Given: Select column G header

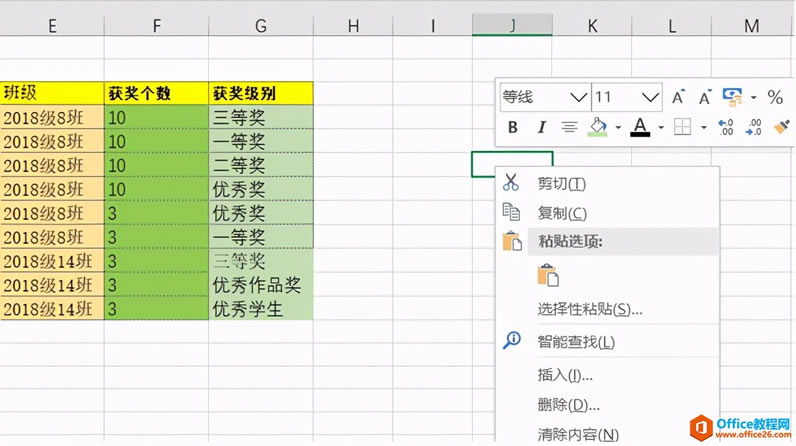Looking at the screenshot, I should 261,25.
